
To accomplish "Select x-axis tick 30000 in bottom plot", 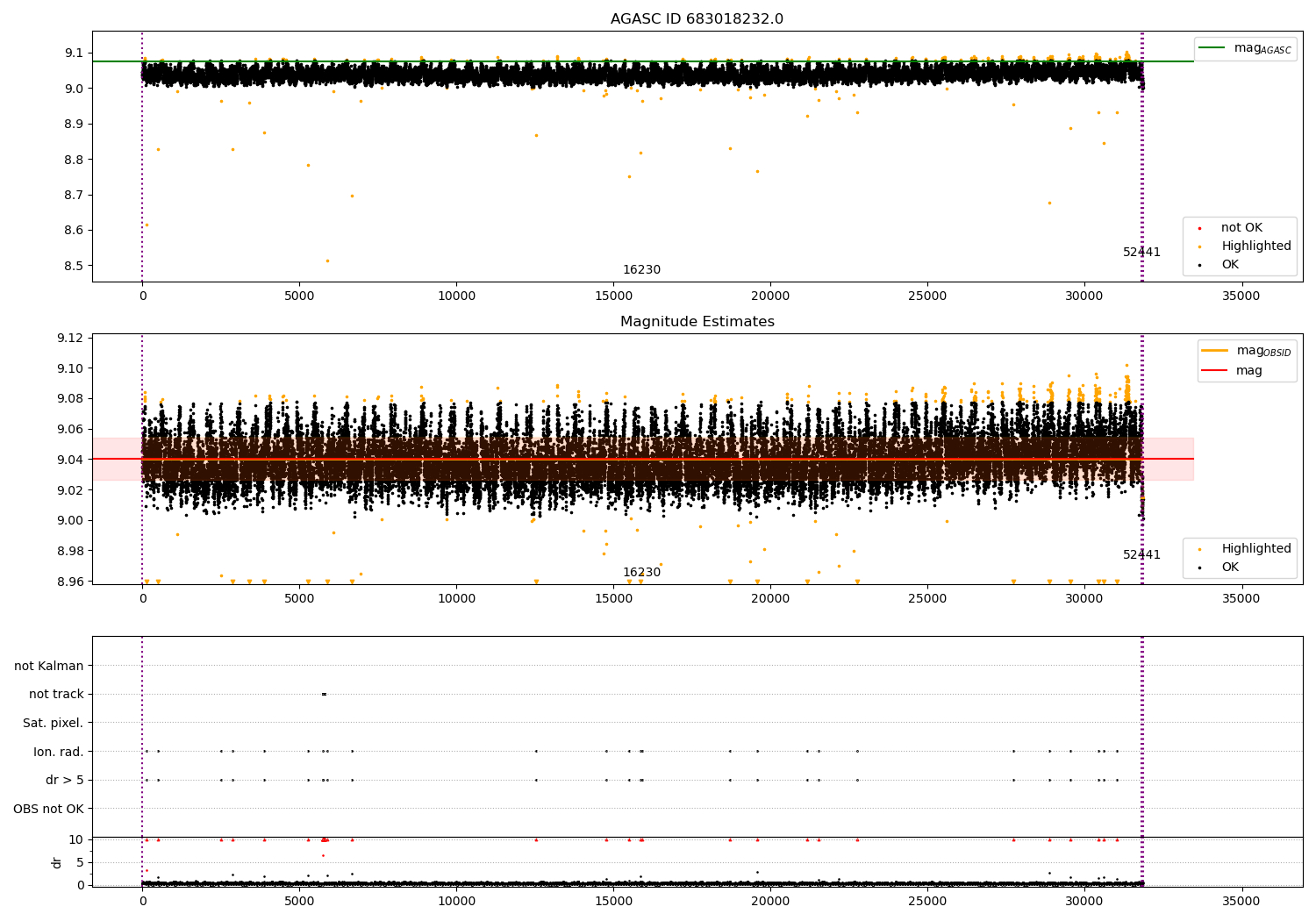I will [1084, 902].
